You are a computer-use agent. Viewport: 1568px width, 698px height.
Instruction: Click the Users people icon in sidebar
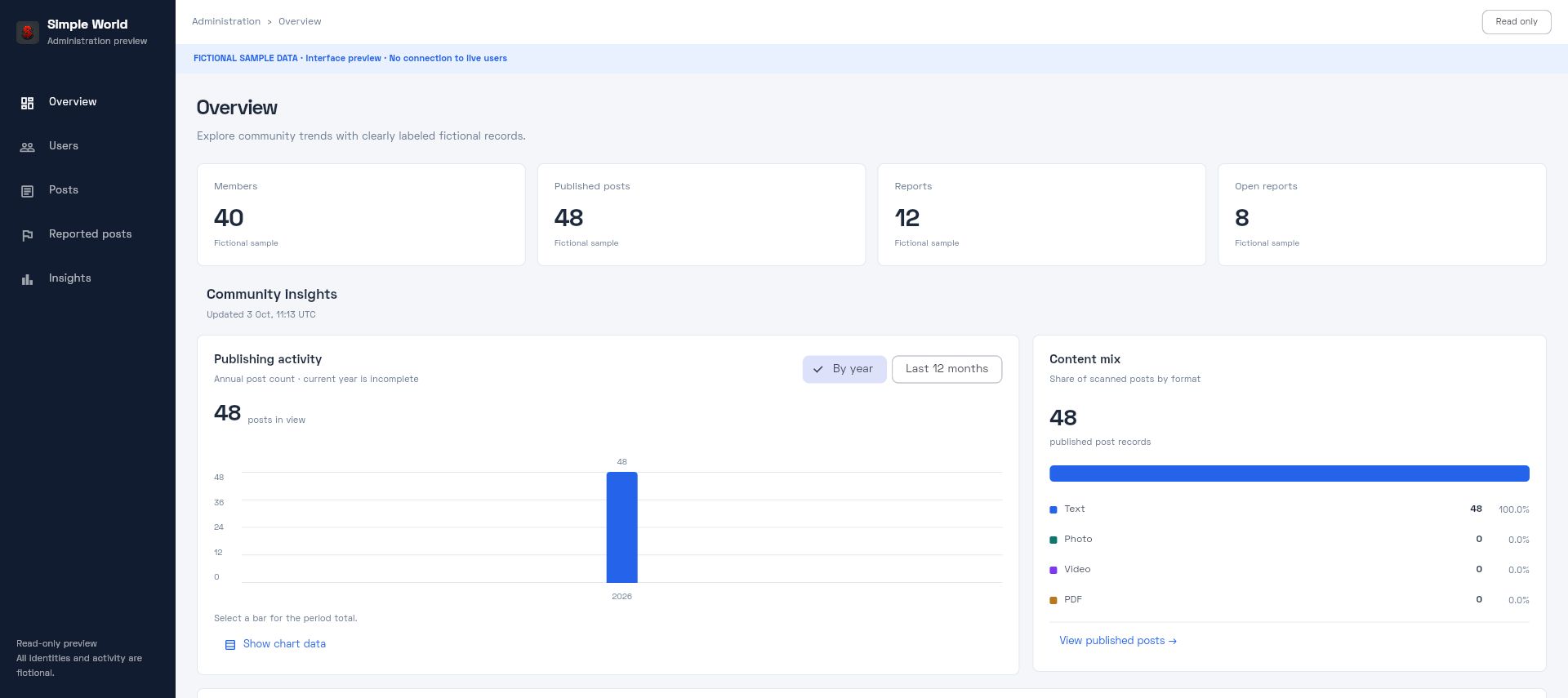point(27,147)
